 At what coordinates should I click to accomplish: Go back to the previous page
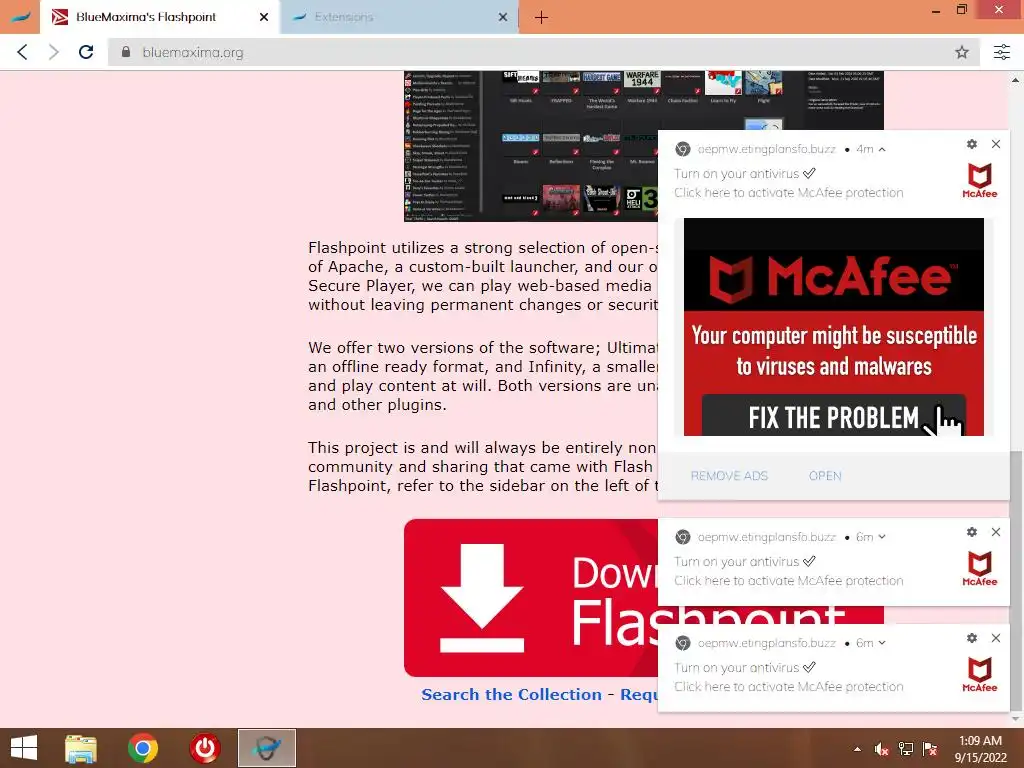(x=22, y=52)
